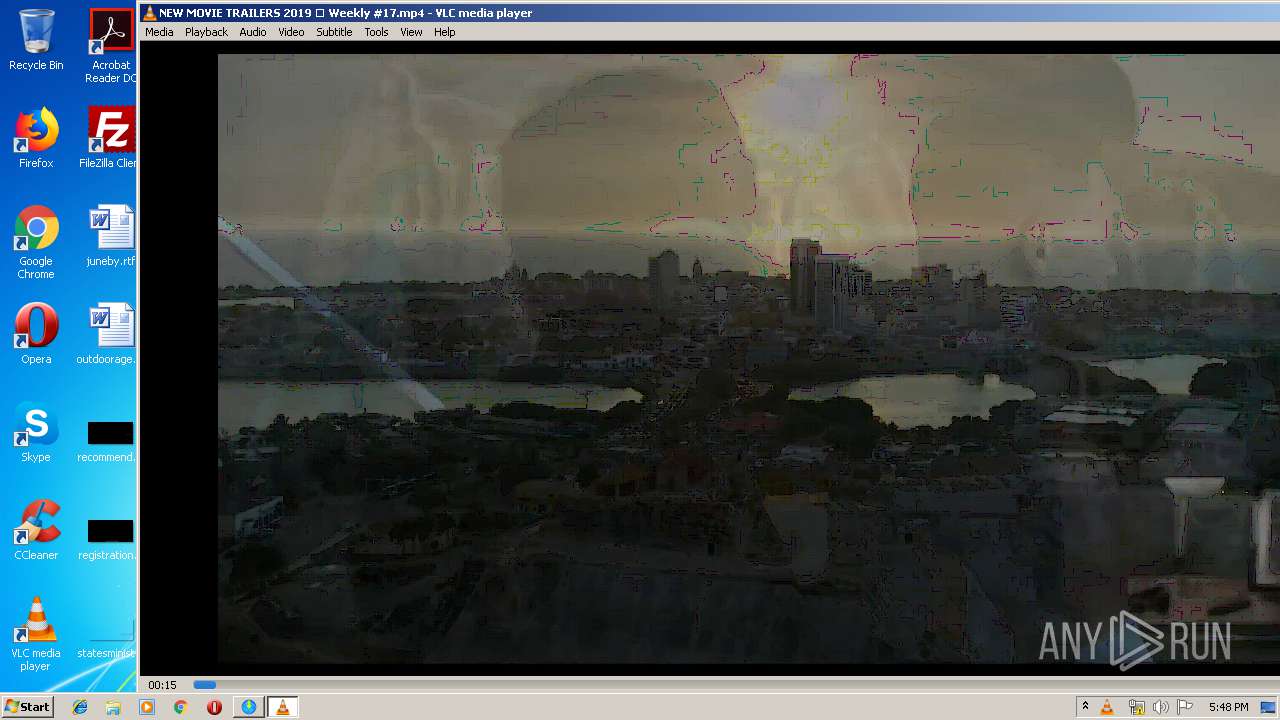This screenshot has height=720, width=1280.
Task: Open Recycle Bin desktop icon
Action: (36, 40)
